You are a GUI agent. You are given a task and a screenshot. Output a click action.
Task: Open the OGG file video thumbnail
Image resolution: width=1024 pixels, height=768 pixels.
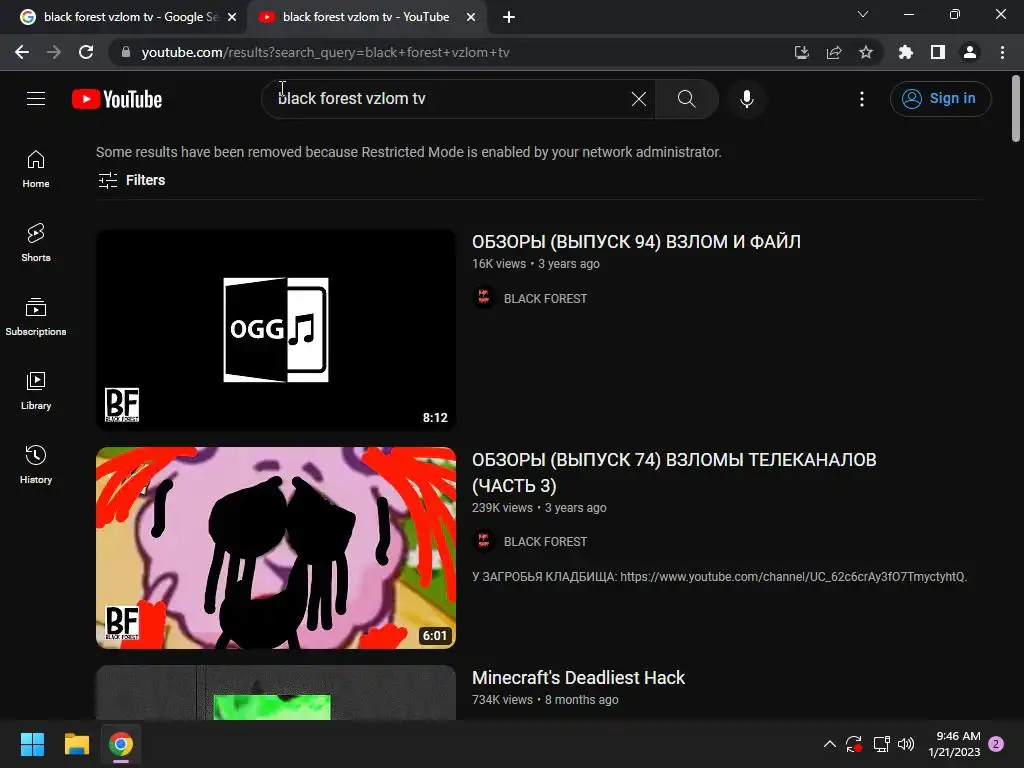tap(276, 330)
